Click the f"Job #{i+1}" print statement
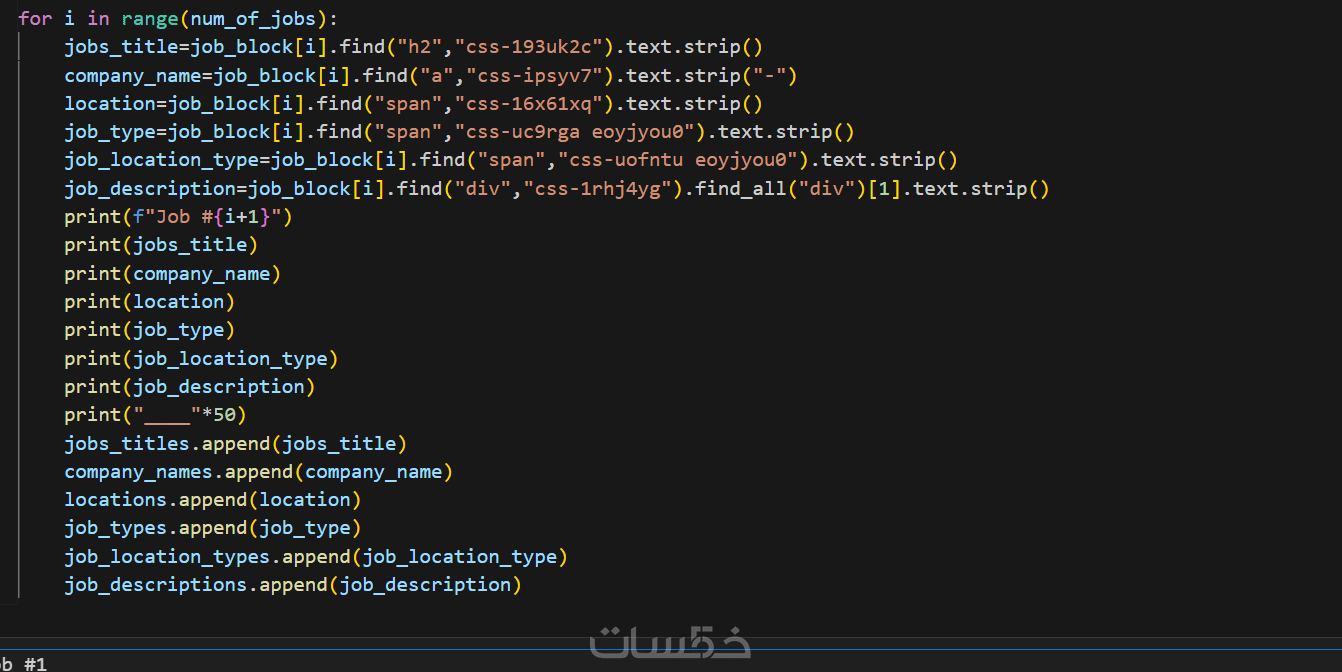 click(x=178, y=217)
